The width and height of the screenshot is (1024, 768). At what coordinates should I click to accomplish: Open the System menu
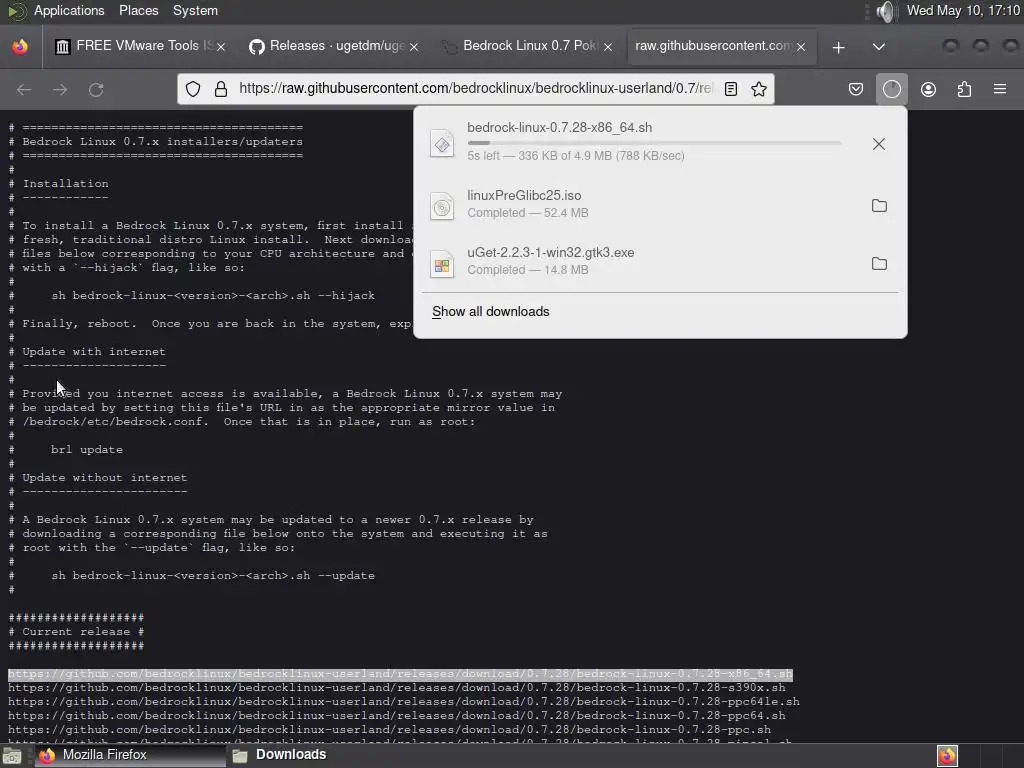point(195,10)
